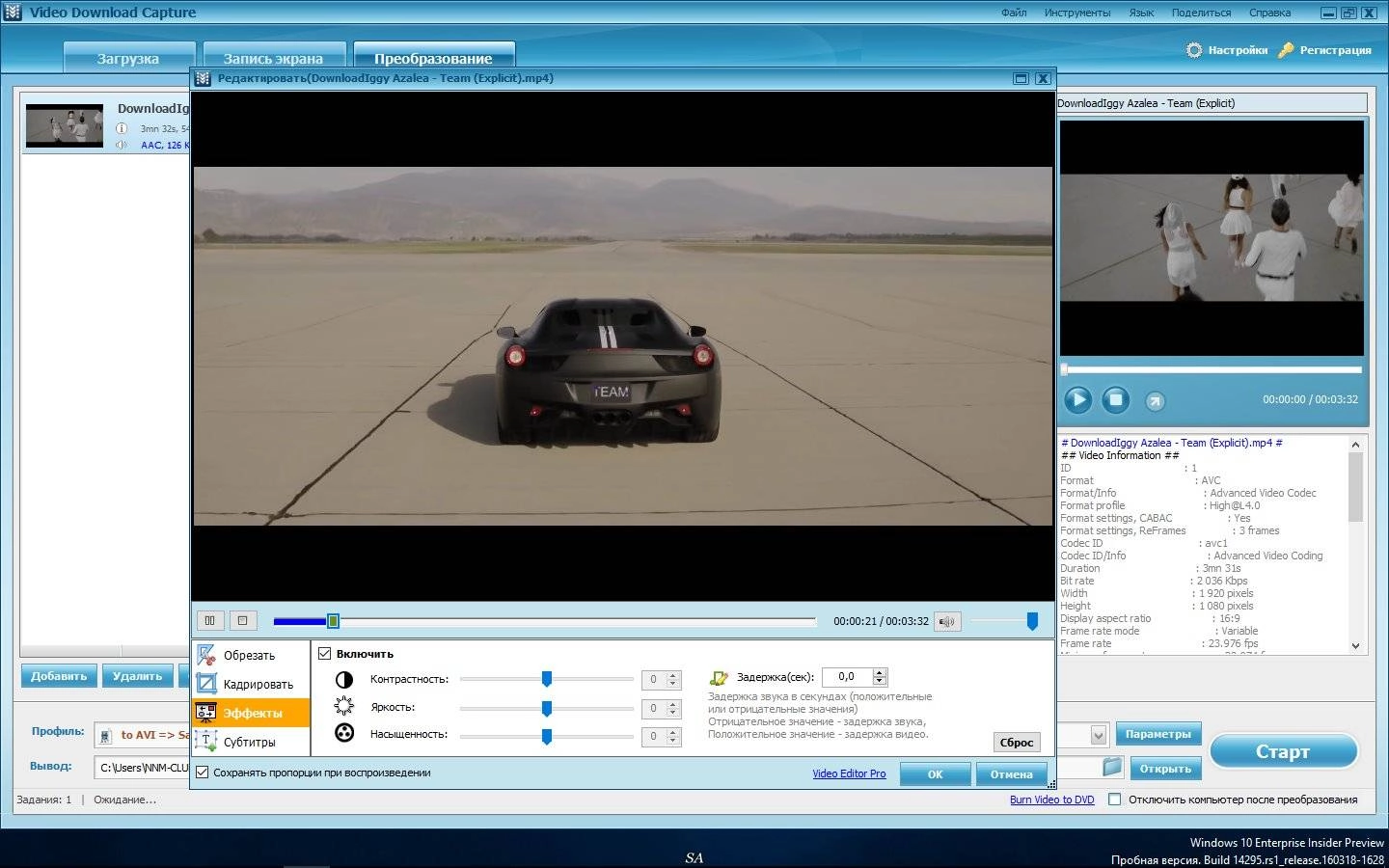Image resolution: width=1389 pixels, height=868 pixels.
Task: Open the Инструменты menu
Action: point(1076,14)
